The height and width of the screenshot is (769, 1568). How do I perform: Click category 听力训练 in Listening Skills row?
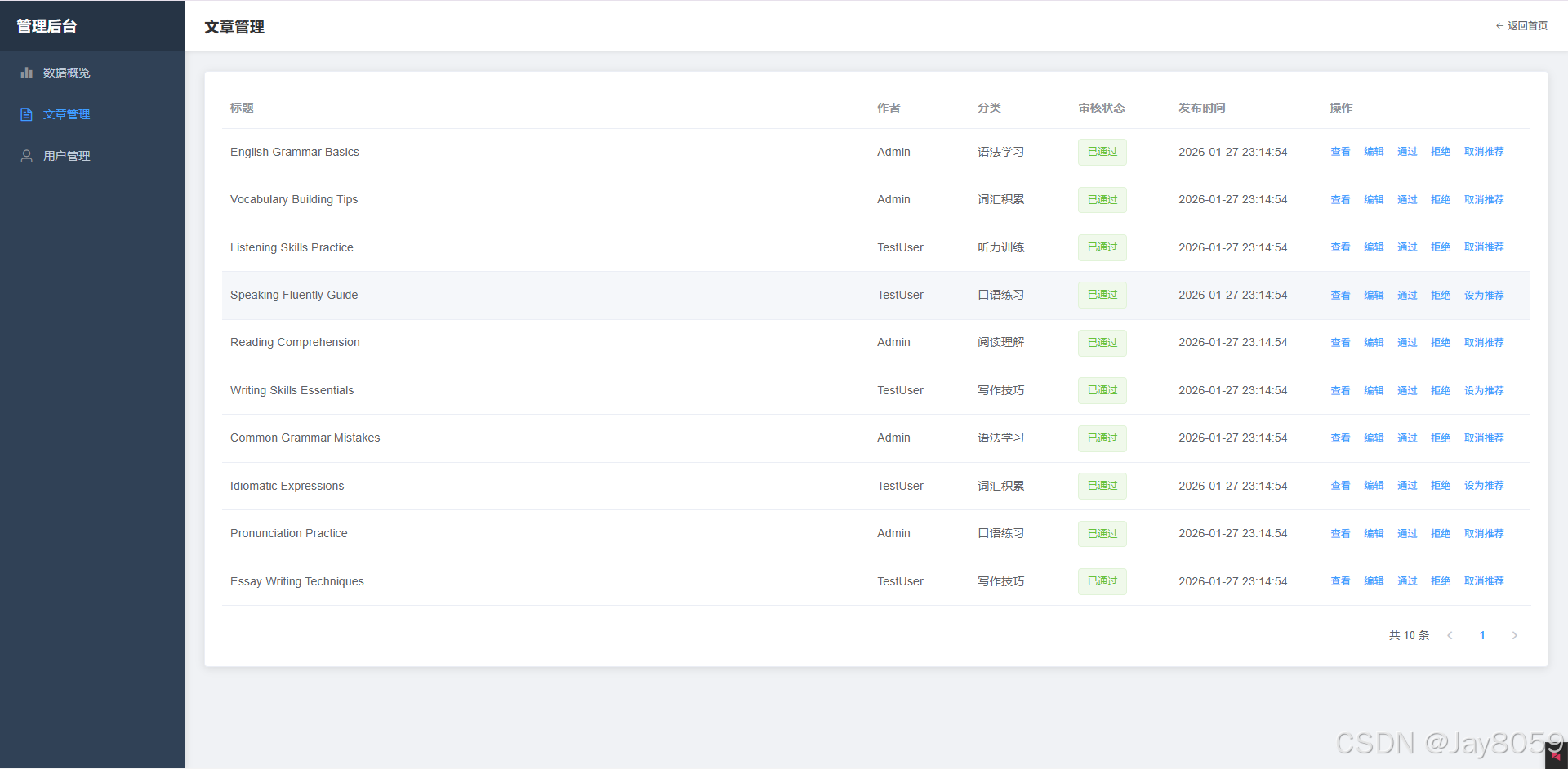pos(1001,247)
